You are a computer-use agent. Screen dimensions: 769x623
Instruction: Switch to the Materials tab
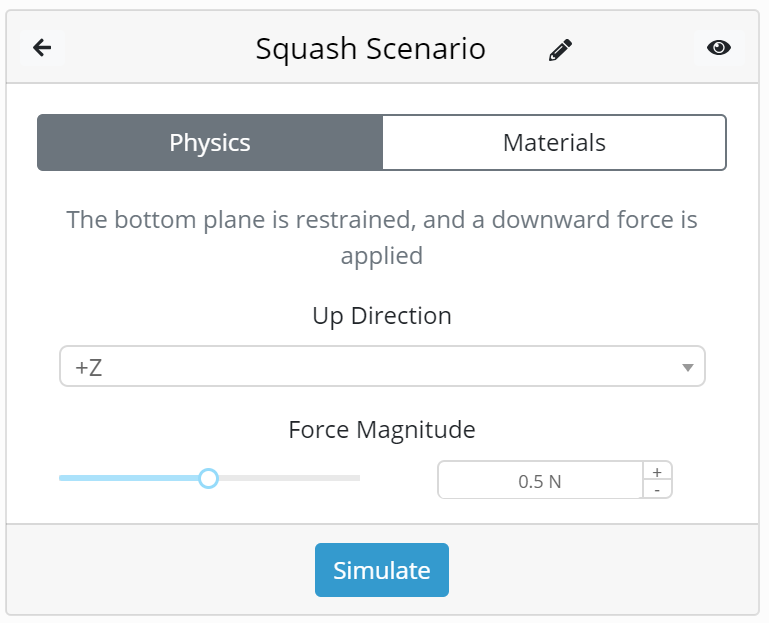coord(554,143)
